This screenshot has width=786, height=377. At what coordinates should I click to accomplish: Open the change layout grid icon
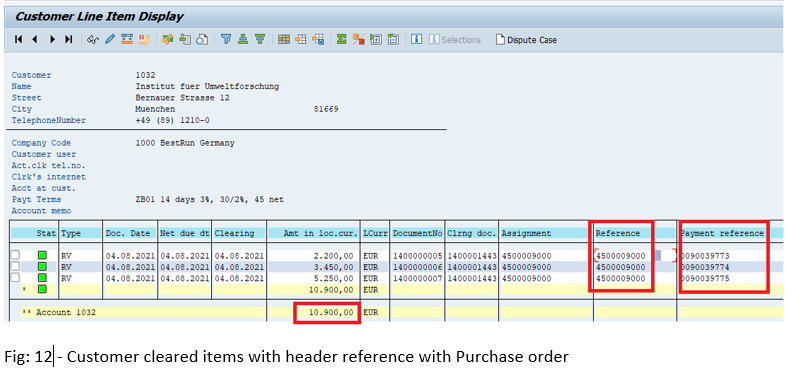coord(284,40)
